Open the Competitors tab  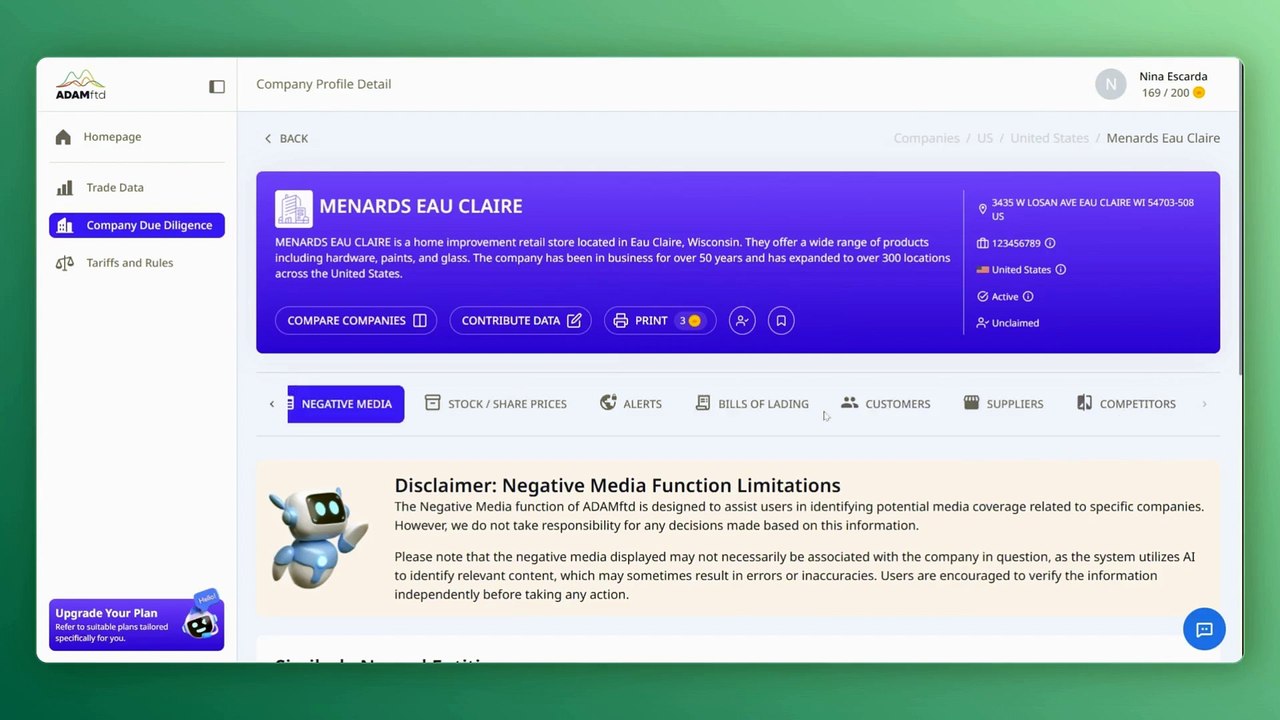1126,404
